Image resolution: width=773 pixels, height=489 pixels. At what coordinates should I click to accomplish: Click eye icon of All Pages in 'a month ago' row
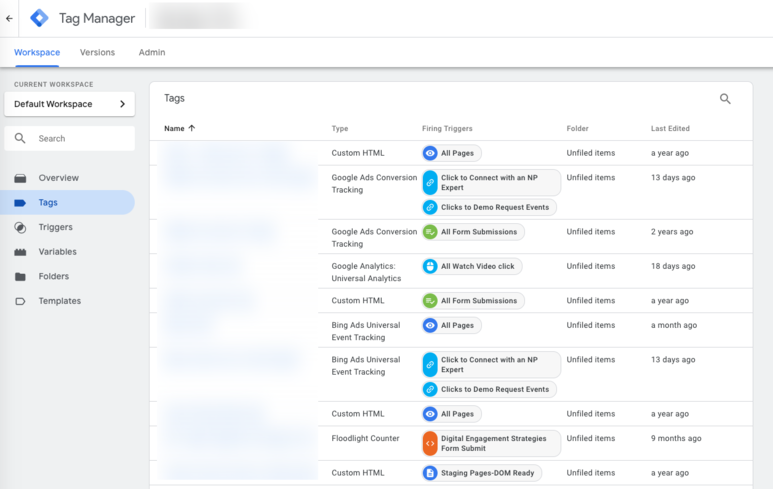point(430,325)
